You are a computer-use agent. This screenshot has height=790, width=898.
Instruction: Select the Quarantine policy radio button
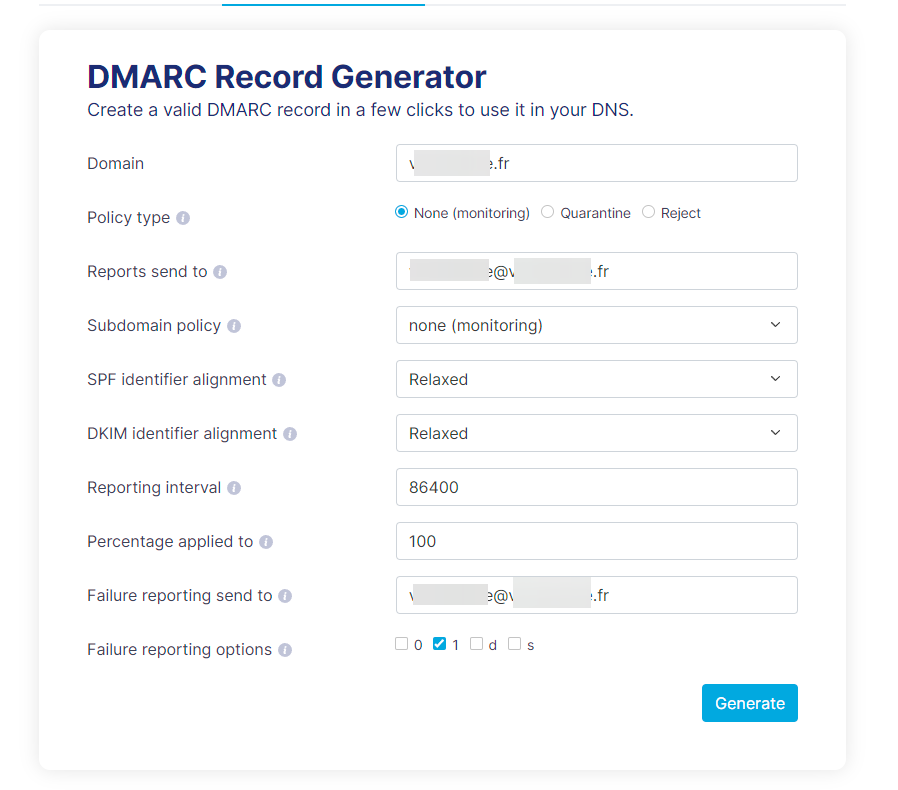(x=547, y=212)
